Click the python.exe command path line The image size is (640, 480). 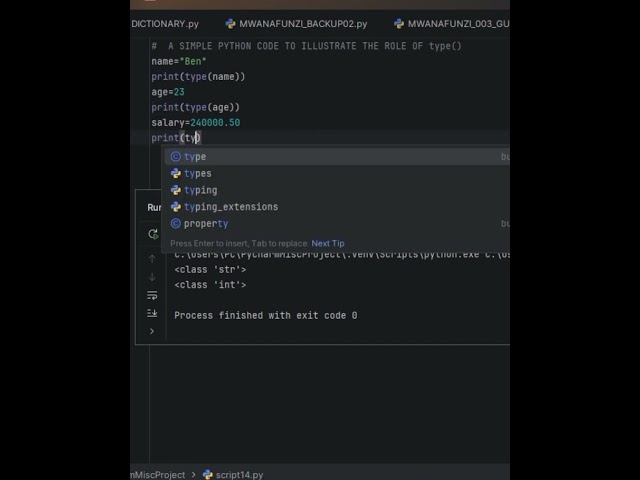click(x=342, y=255)
